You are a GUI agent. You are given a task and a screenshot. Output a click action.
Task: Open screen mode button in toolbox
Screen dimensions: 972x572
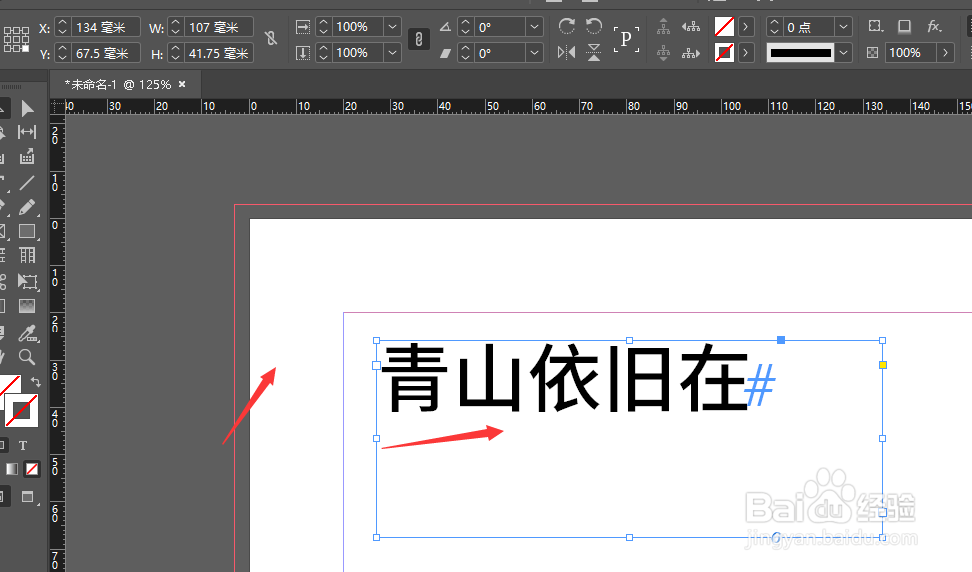click(28, 496)
